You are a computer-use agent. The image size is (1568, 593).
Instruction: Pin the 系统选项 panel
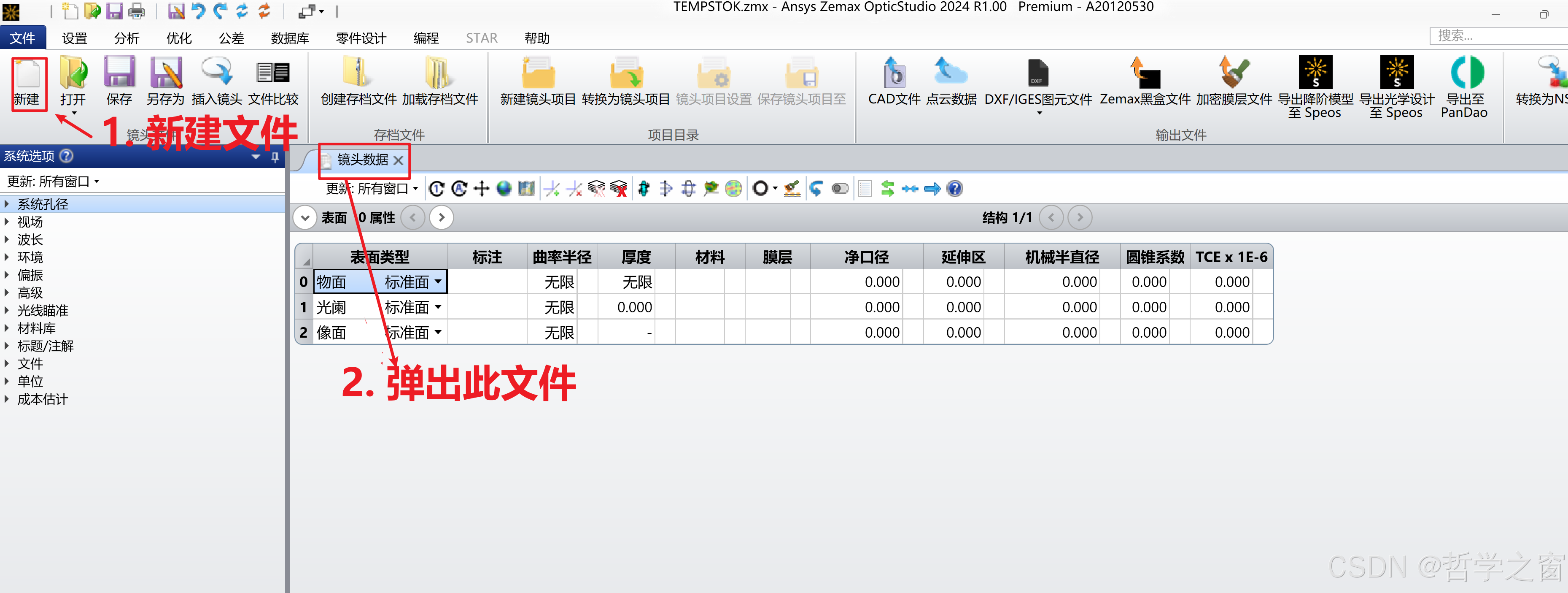tap(275, 157)
